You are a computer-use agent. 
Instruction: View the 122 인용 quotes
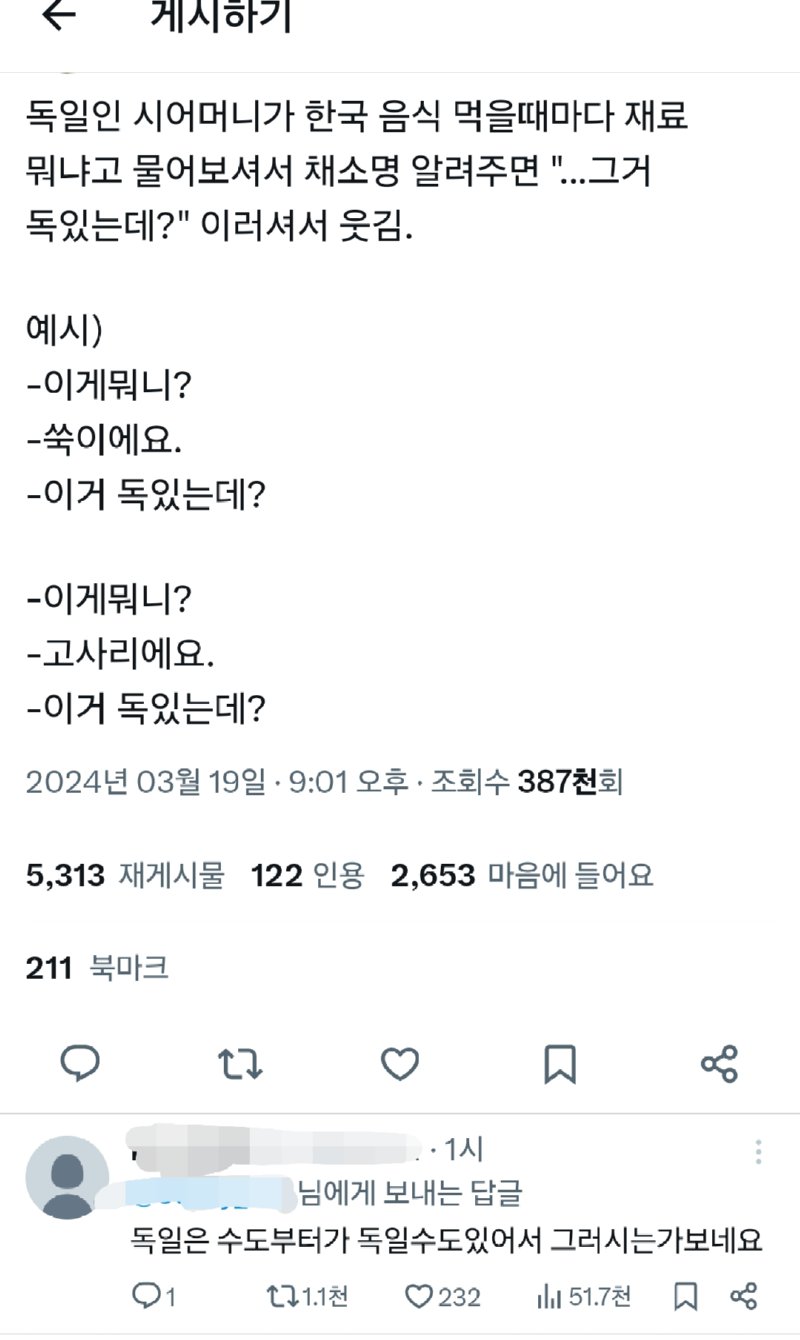(x=307, y=876)
